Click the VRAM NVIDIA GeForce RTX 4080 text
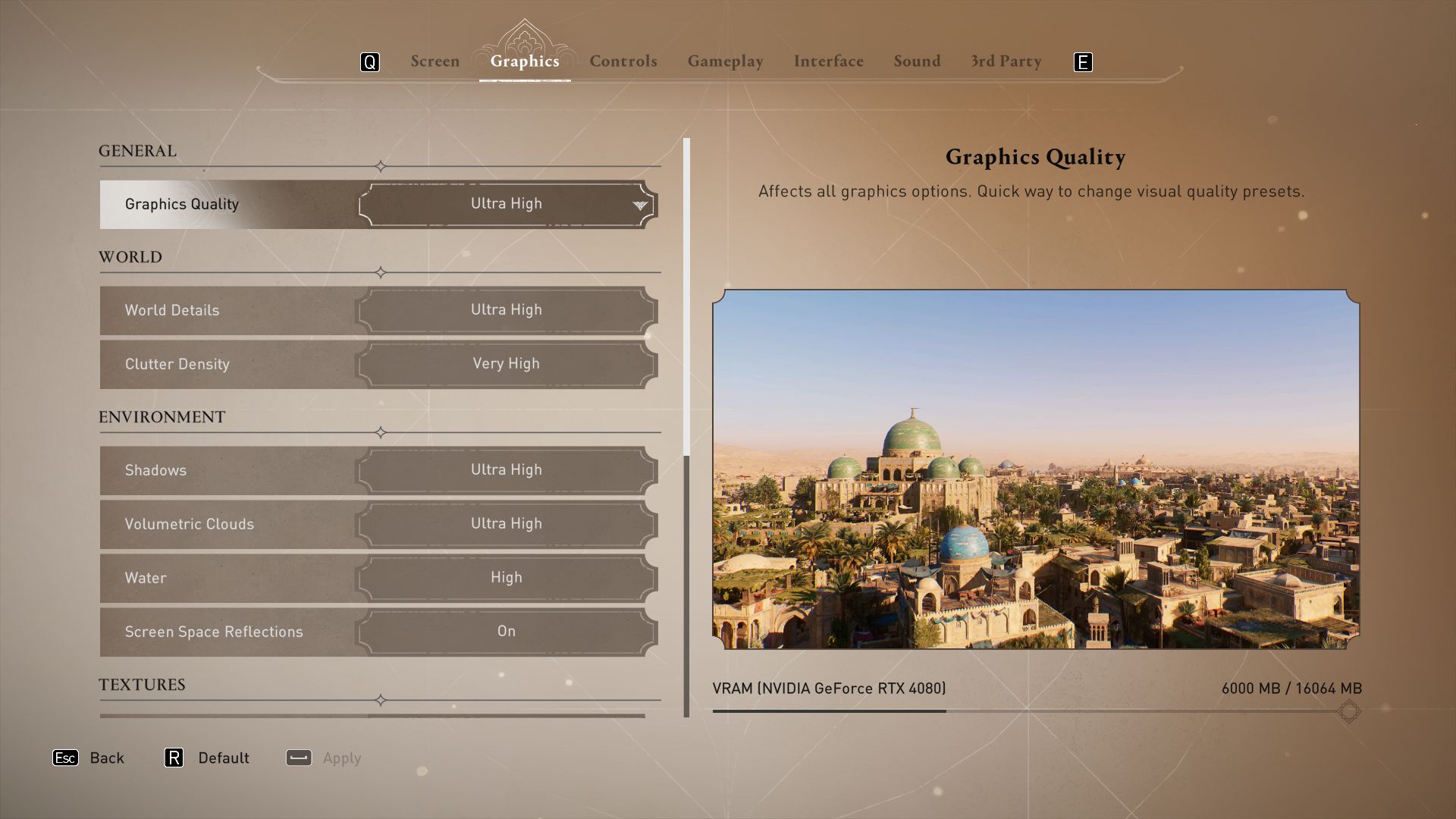The image size is (1456, 819). [829, 689]
